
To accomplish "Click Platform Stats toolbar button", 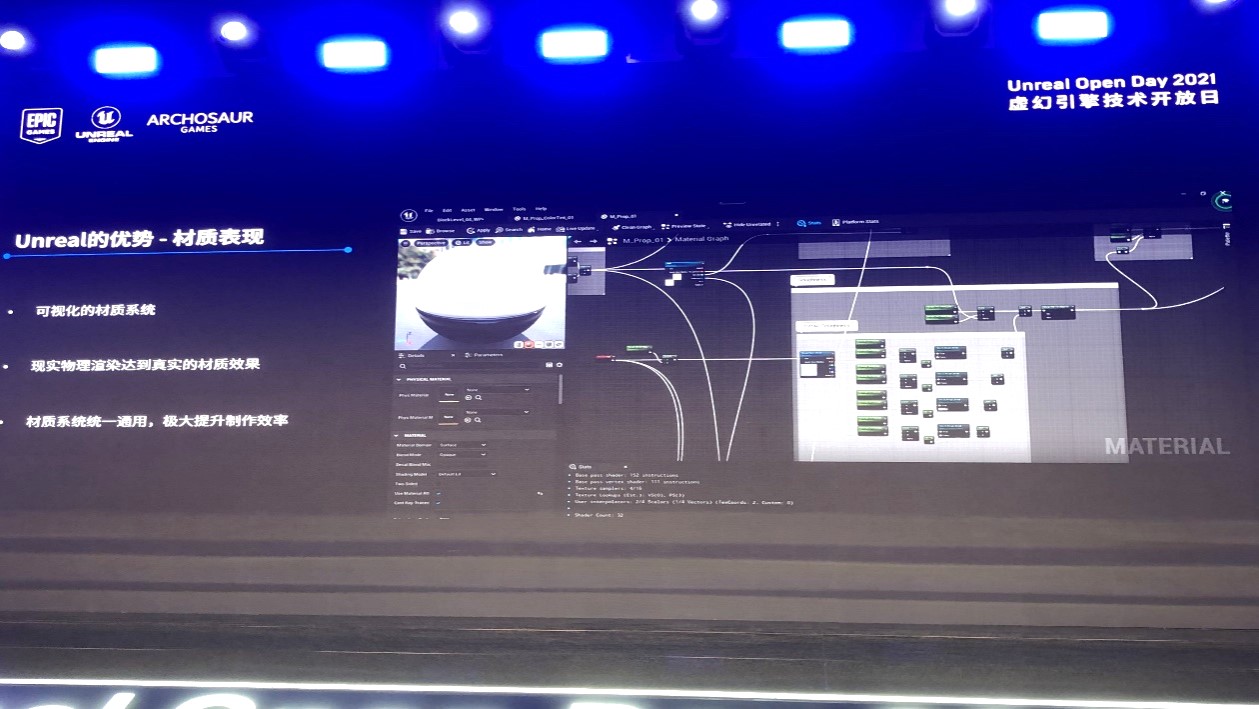I will coord(856,222).
